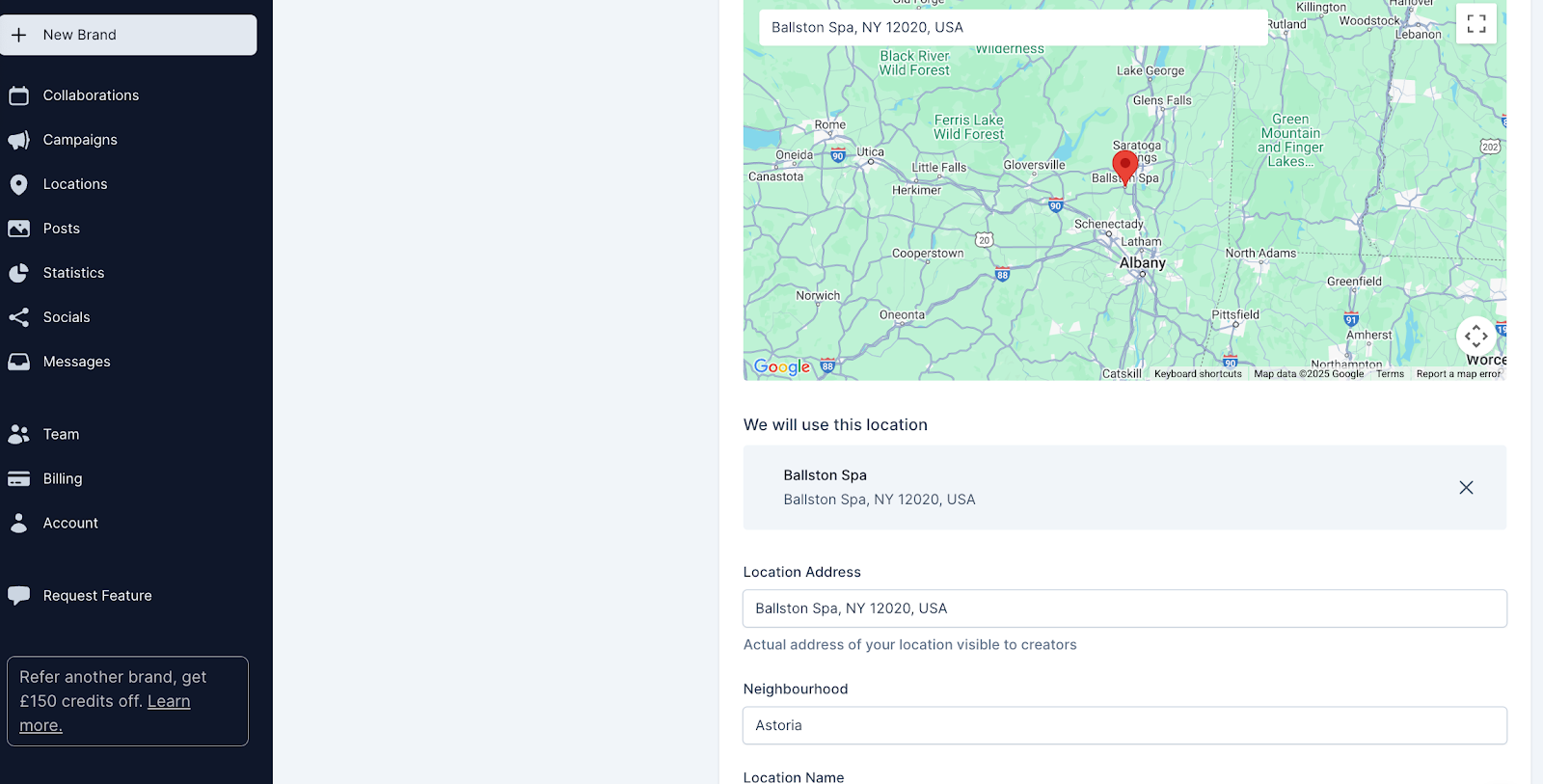Image resolution: width=1543 pixels, height=784 pixels.
Task: Open the map Terms link
Action: coord(1390,374)
